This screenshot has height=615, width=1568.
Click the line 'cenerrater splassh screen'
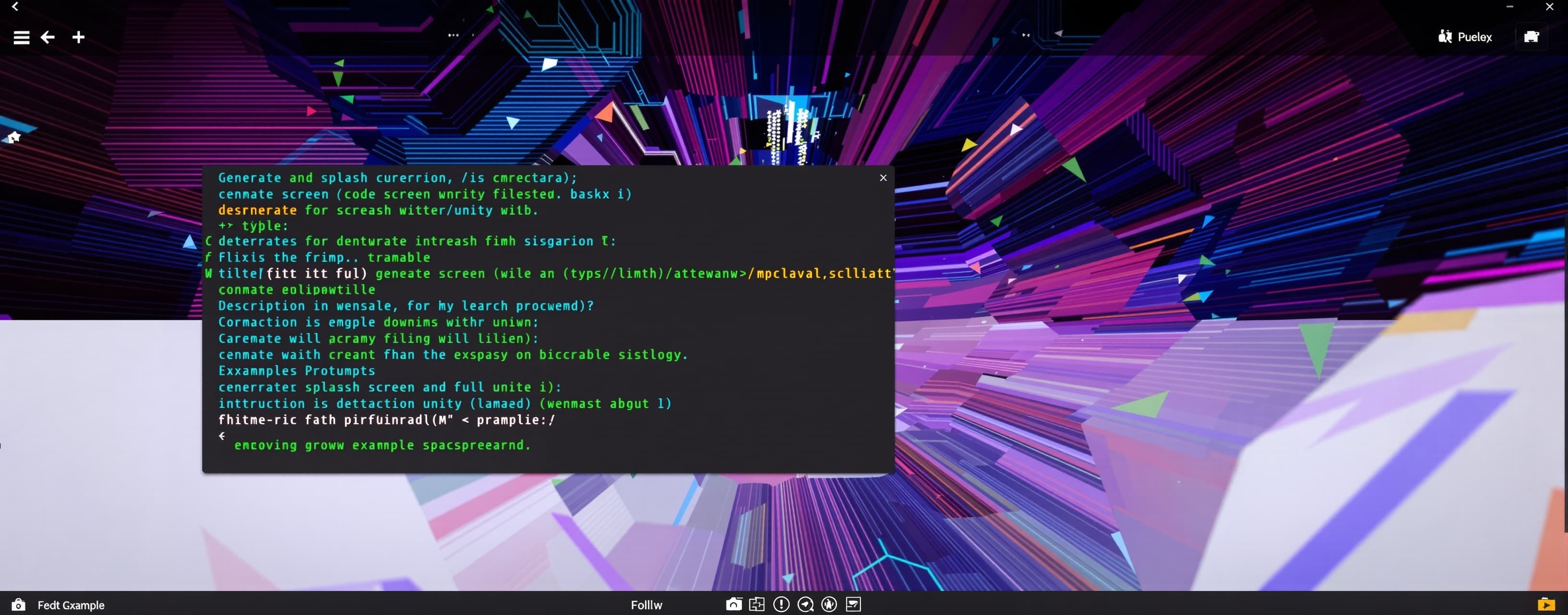[390, 387]
